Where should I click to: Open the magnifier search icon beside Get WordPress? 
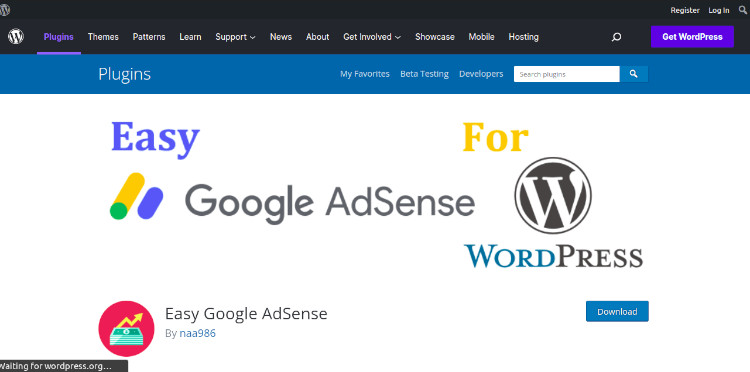pyautogui.click(x=617, y=37)
